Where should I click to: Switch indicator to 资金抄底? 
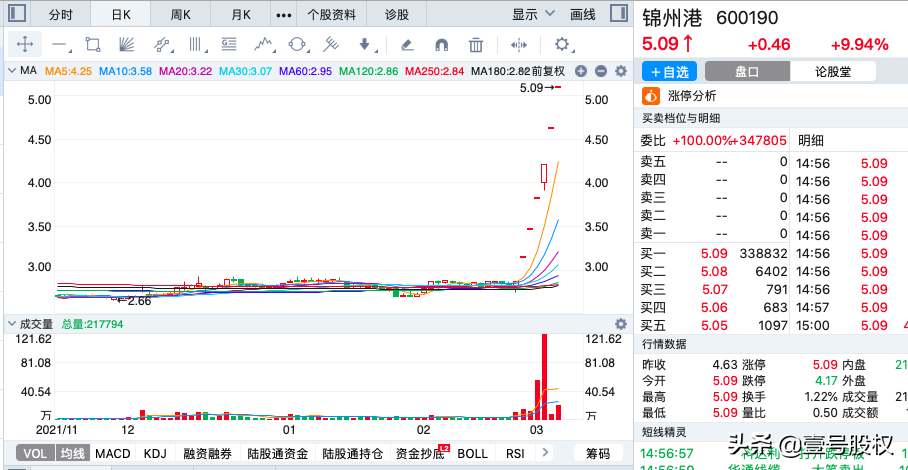(x=419, y=453)
